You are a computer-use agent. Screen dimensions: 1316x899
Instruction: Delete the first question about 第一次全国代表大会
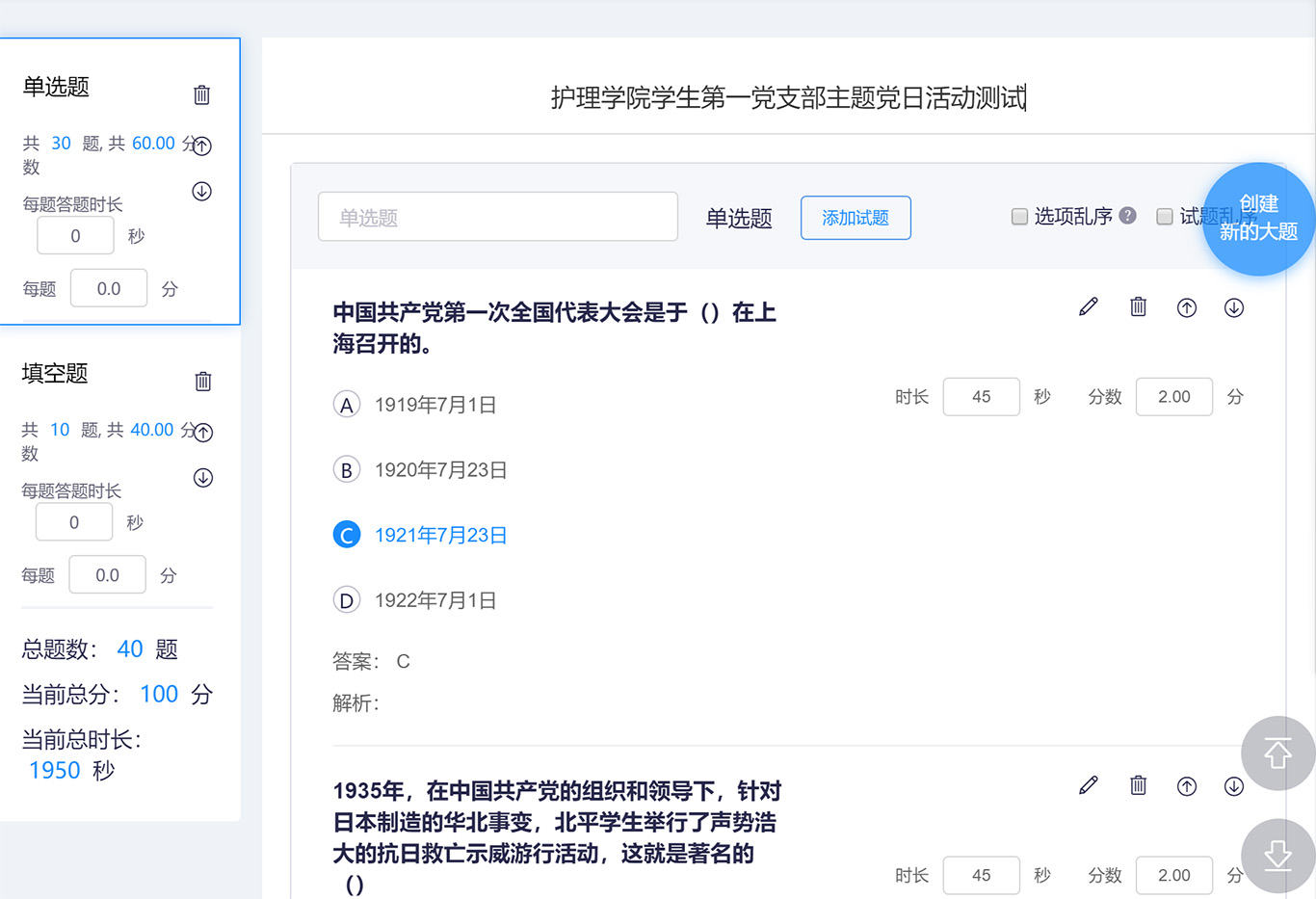point(1138,307)
